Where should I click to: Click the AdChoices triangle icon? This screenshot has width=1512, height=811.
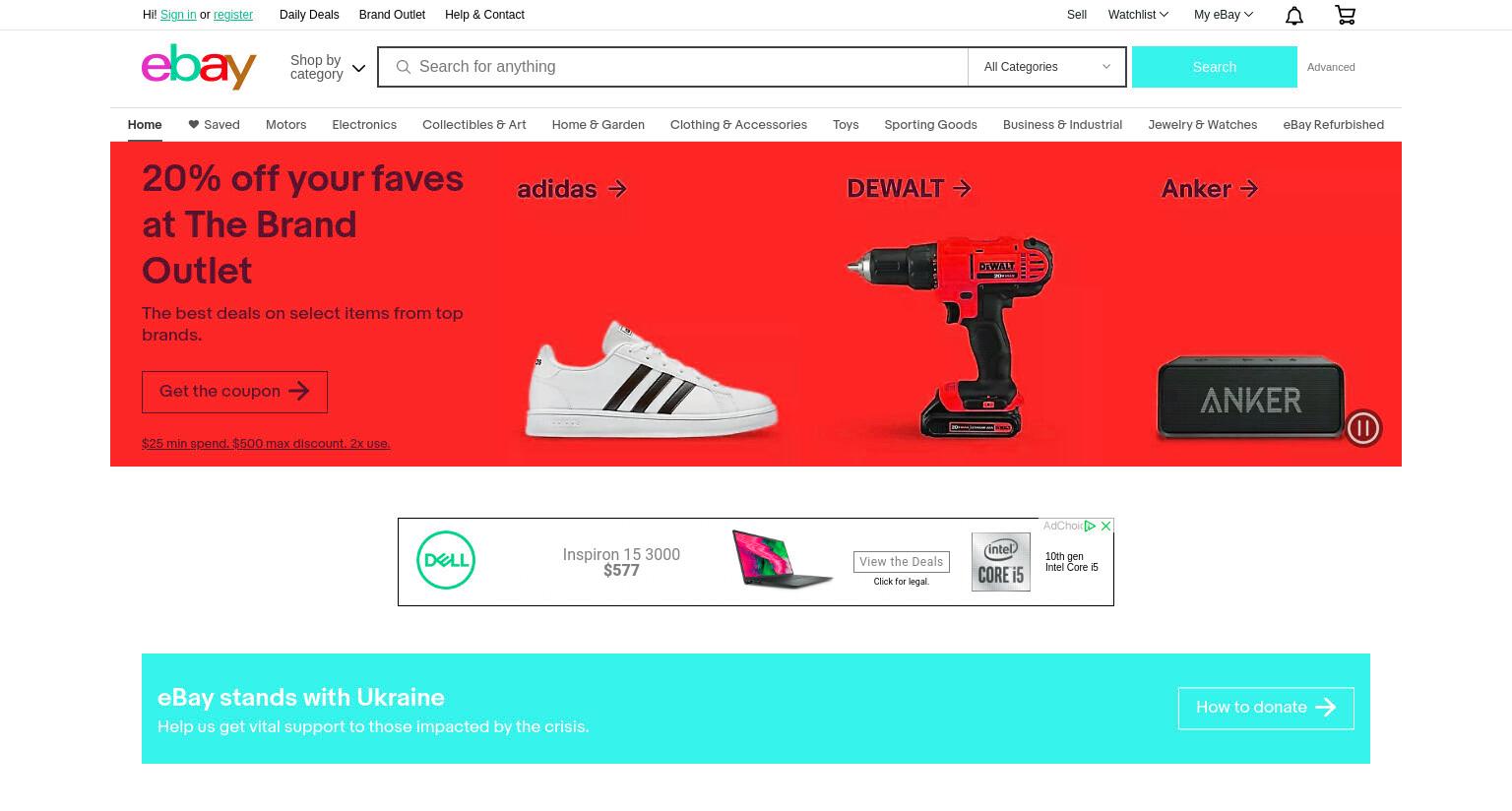pyautogui.click(x=1090, y=526)
